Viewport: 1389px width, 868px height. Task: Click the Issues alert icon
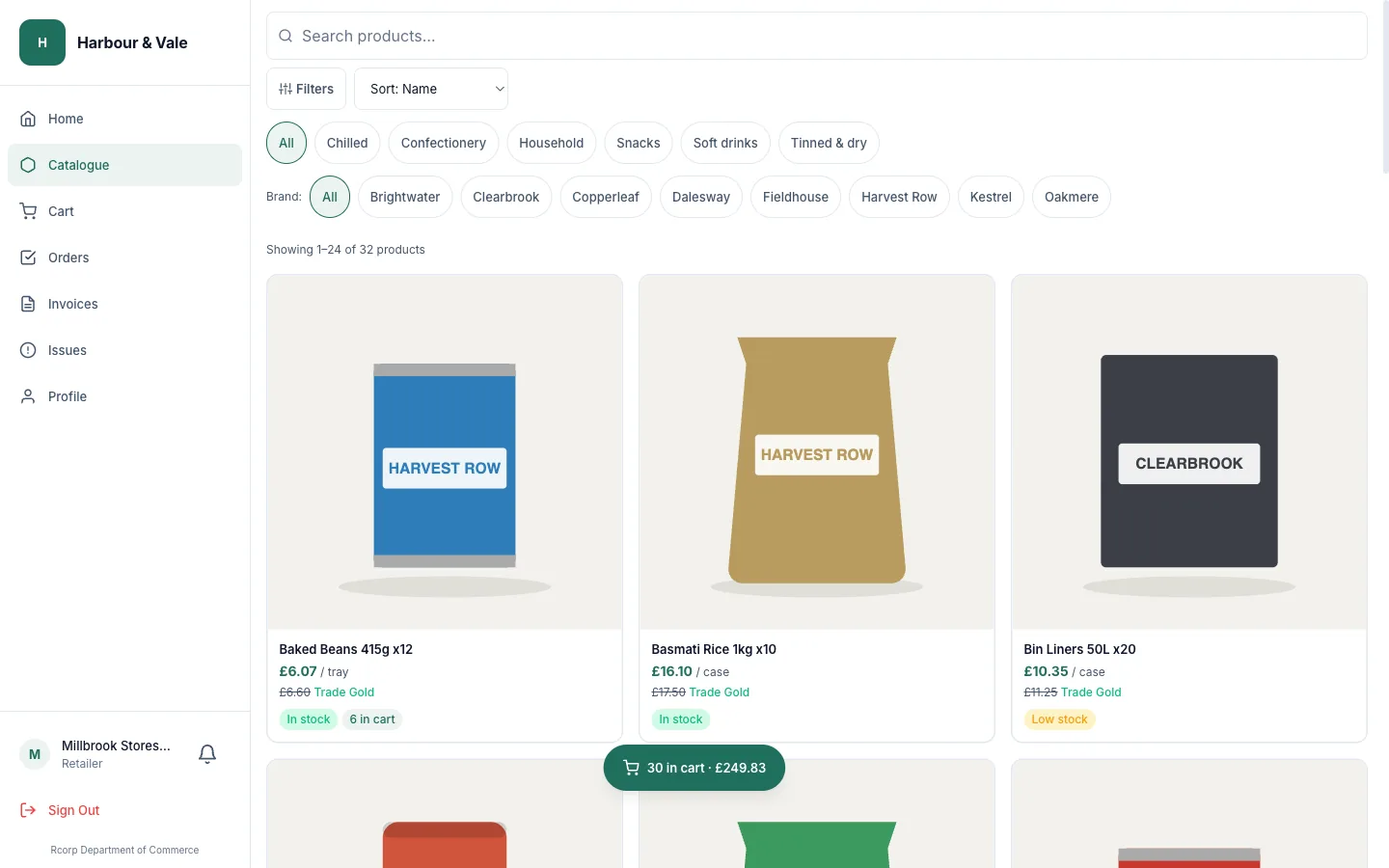click(28, 350)
